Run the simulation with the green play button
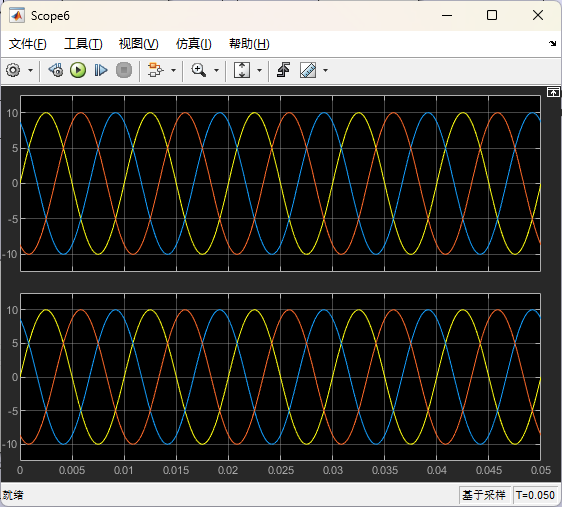The width and height of the screenshot is (562, 507). click(x=78, y=70)
